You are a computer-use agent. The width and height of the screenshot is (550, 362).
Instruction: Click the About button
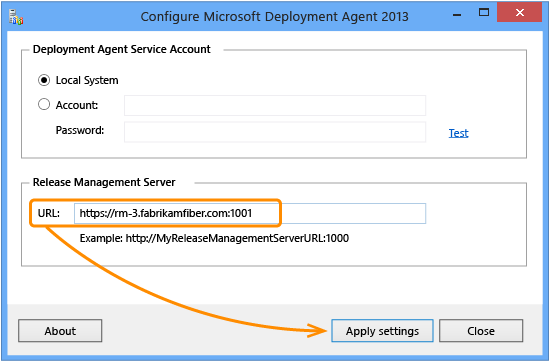tap(60, 331)
